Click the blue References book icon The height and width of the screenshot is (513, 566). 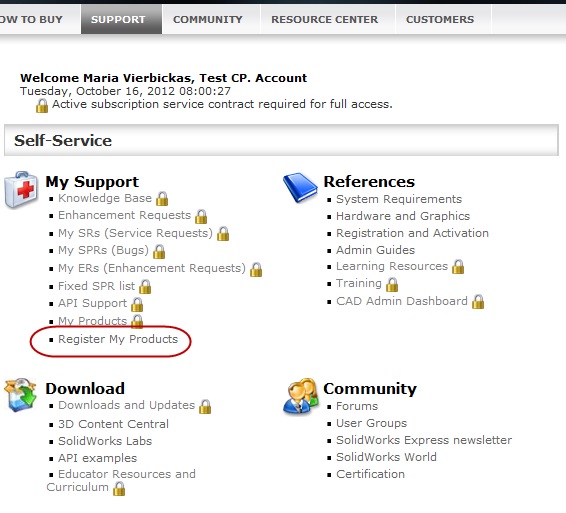point(300,188)
